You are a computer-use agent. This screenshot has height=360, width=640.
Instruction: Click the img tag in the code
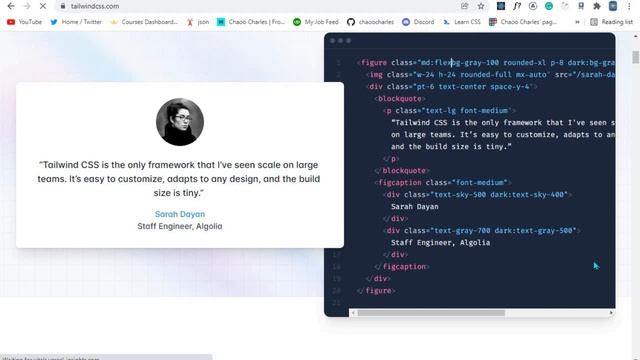click(376, 75)
